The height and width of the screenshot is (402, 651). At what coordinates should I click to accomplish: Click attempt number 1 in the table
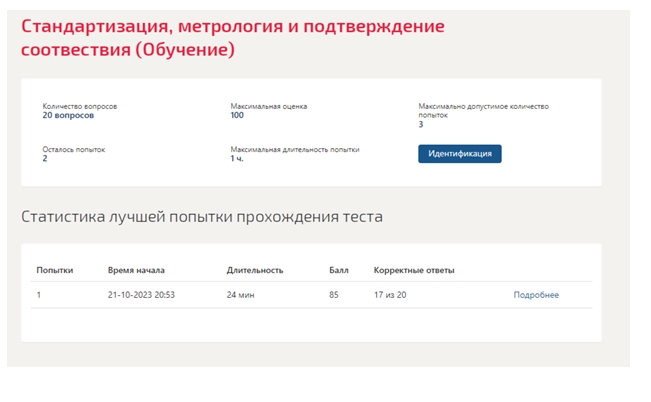(x=39, y=295)
